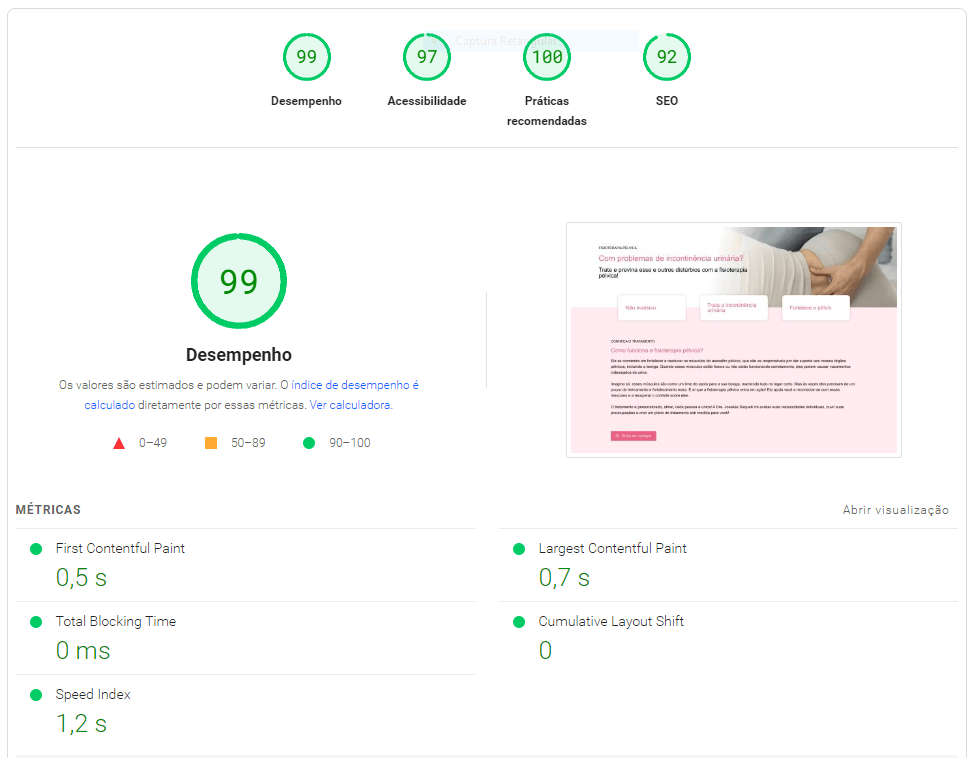Click the green dot next to Speed Index
The height and width of the screenshot is (758, 975).
(36, 695)
